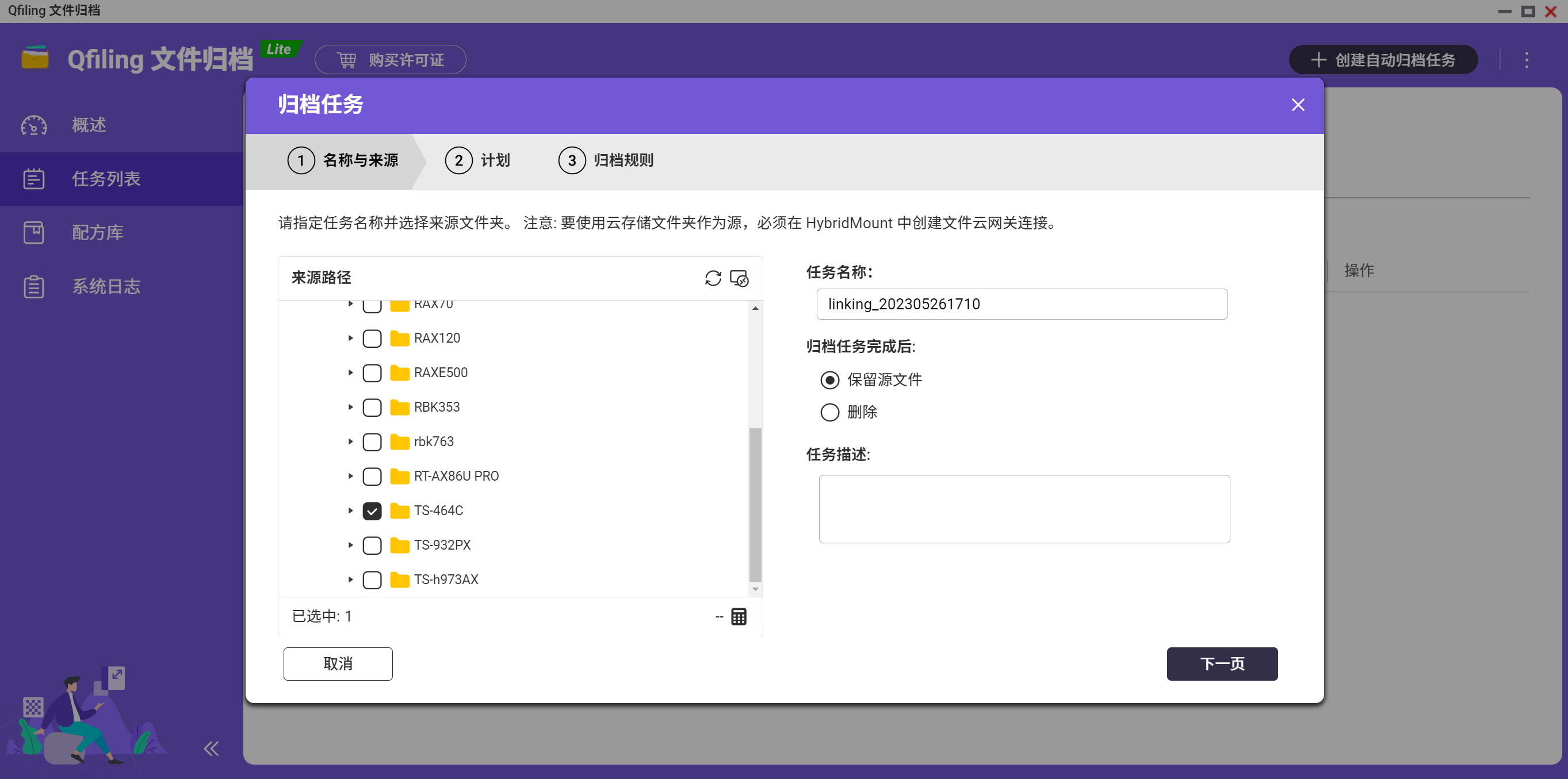Click the system log clipboard icon
The width and height of the screenshot is (1568, 779).
click(x=34, y=287)
